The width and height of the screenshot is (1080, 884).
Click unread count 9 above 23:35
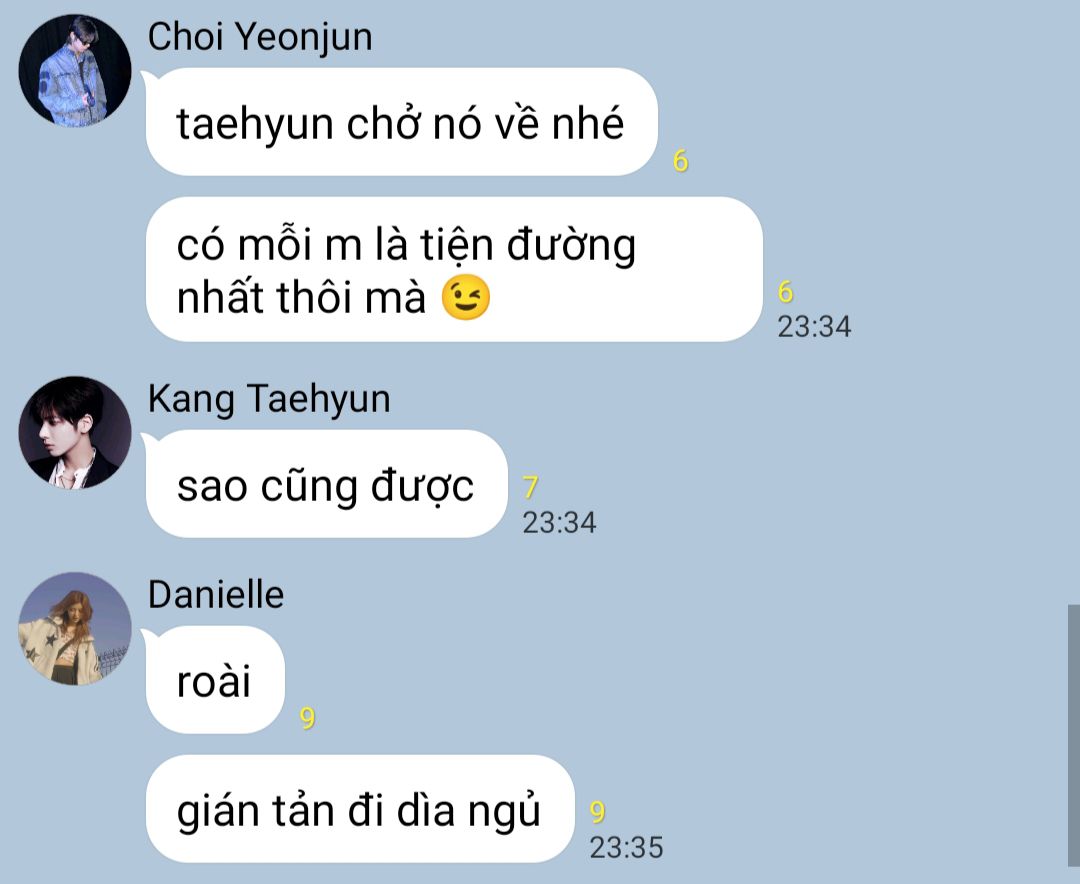(598, 812)
